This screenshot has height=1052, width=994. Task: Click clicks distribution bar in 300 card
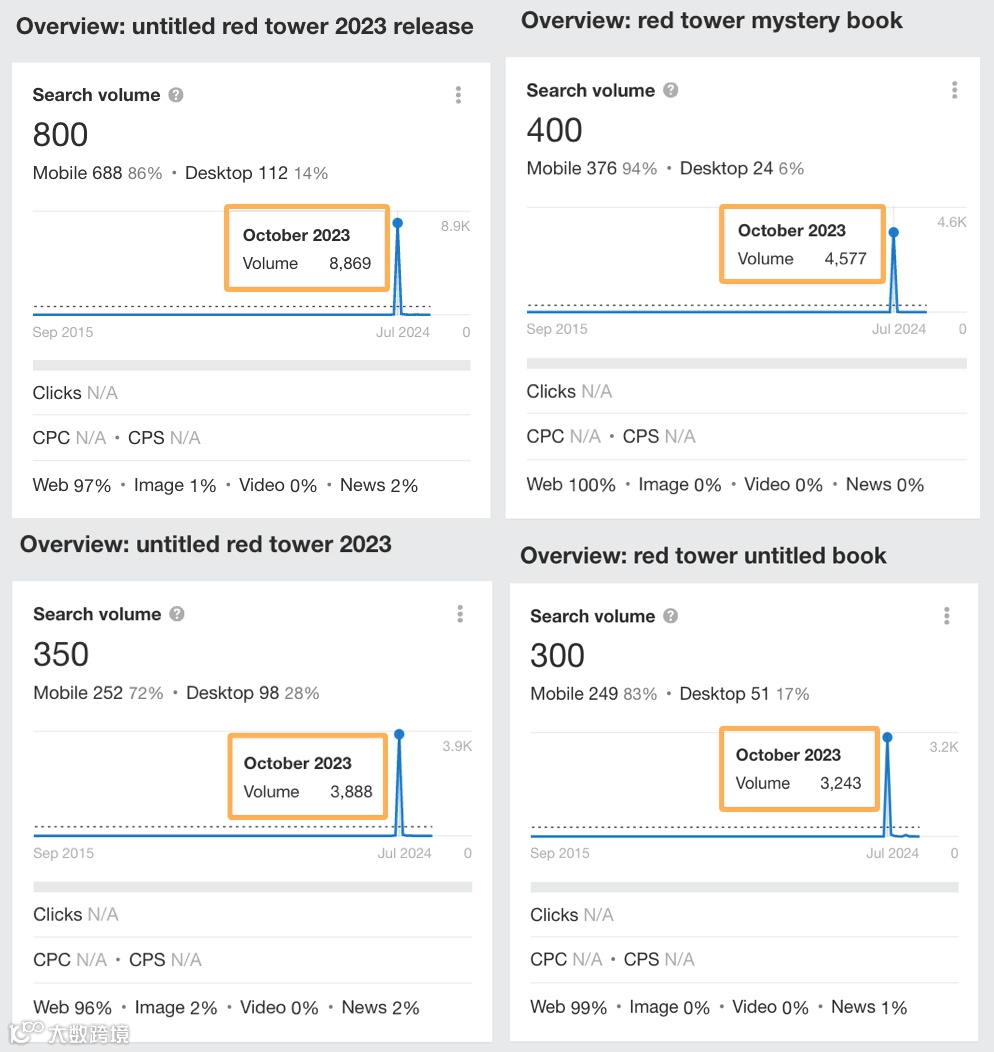pyautogui.click(x=744, y=887)
